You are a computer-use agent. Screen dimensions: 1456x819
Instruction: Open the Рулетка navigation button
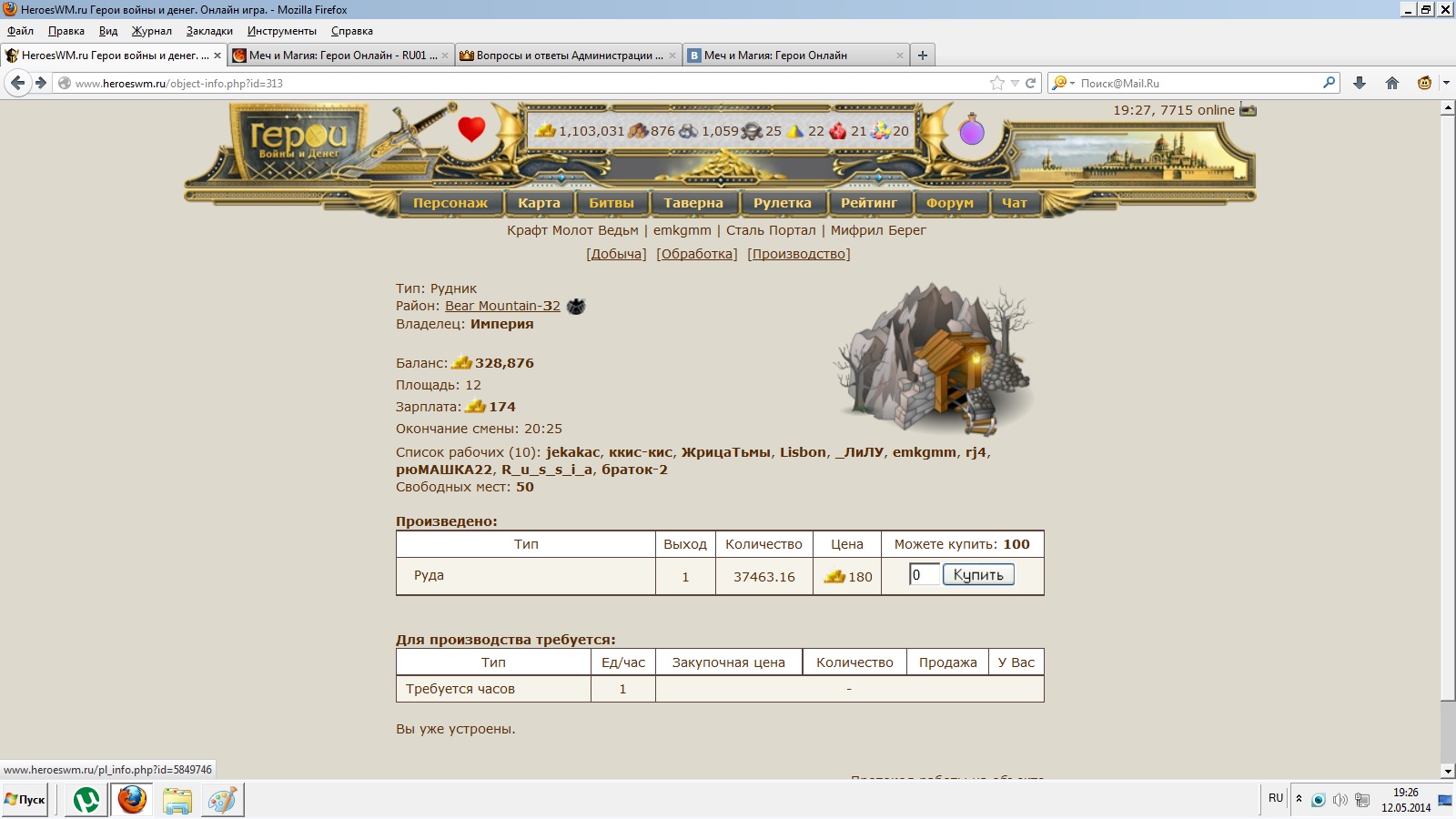tap(783, 203)
